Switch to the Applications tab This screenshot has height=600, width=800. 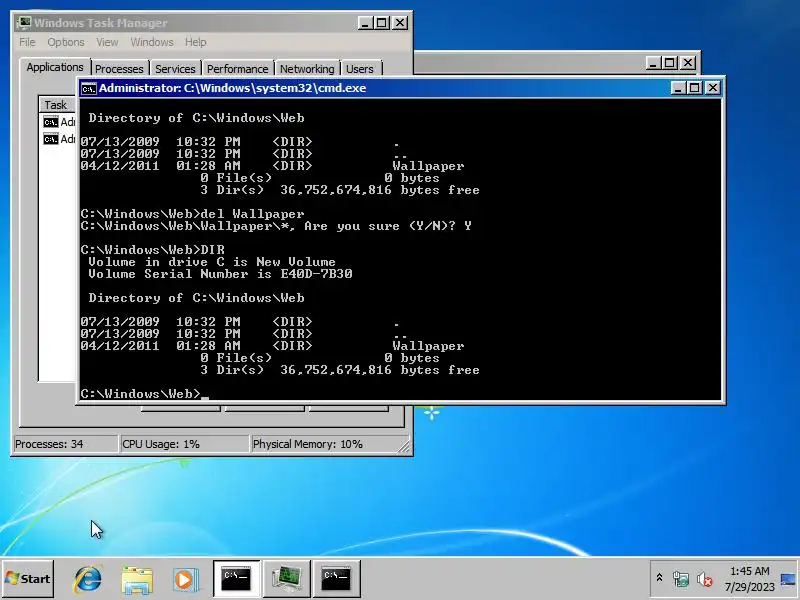(55, 67)
